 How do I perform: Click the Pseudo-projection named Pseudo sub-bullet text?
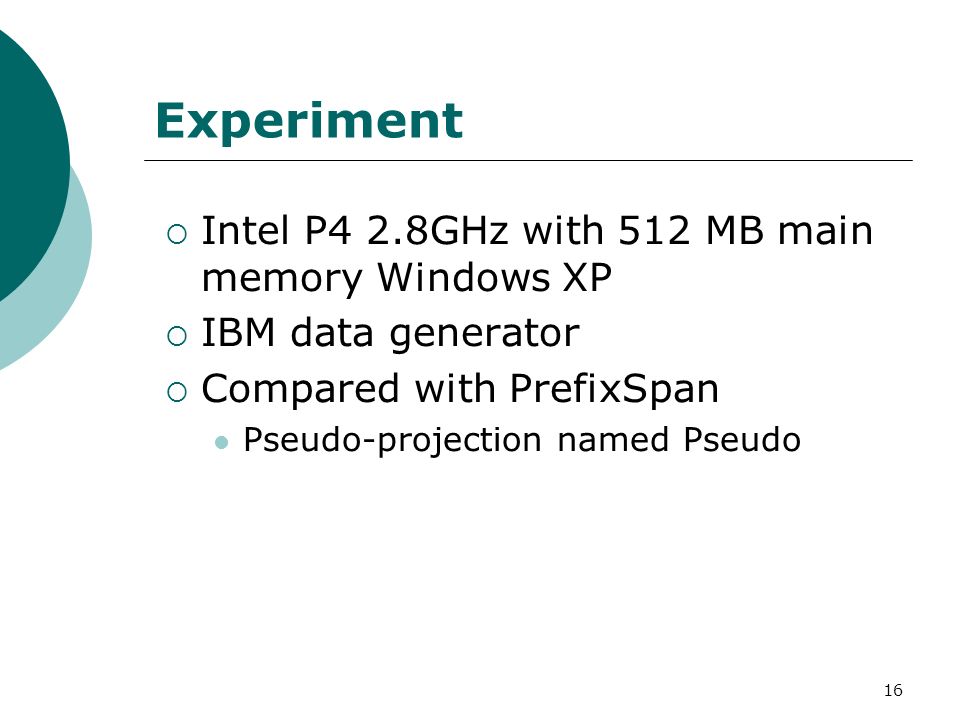pos(522,440)
